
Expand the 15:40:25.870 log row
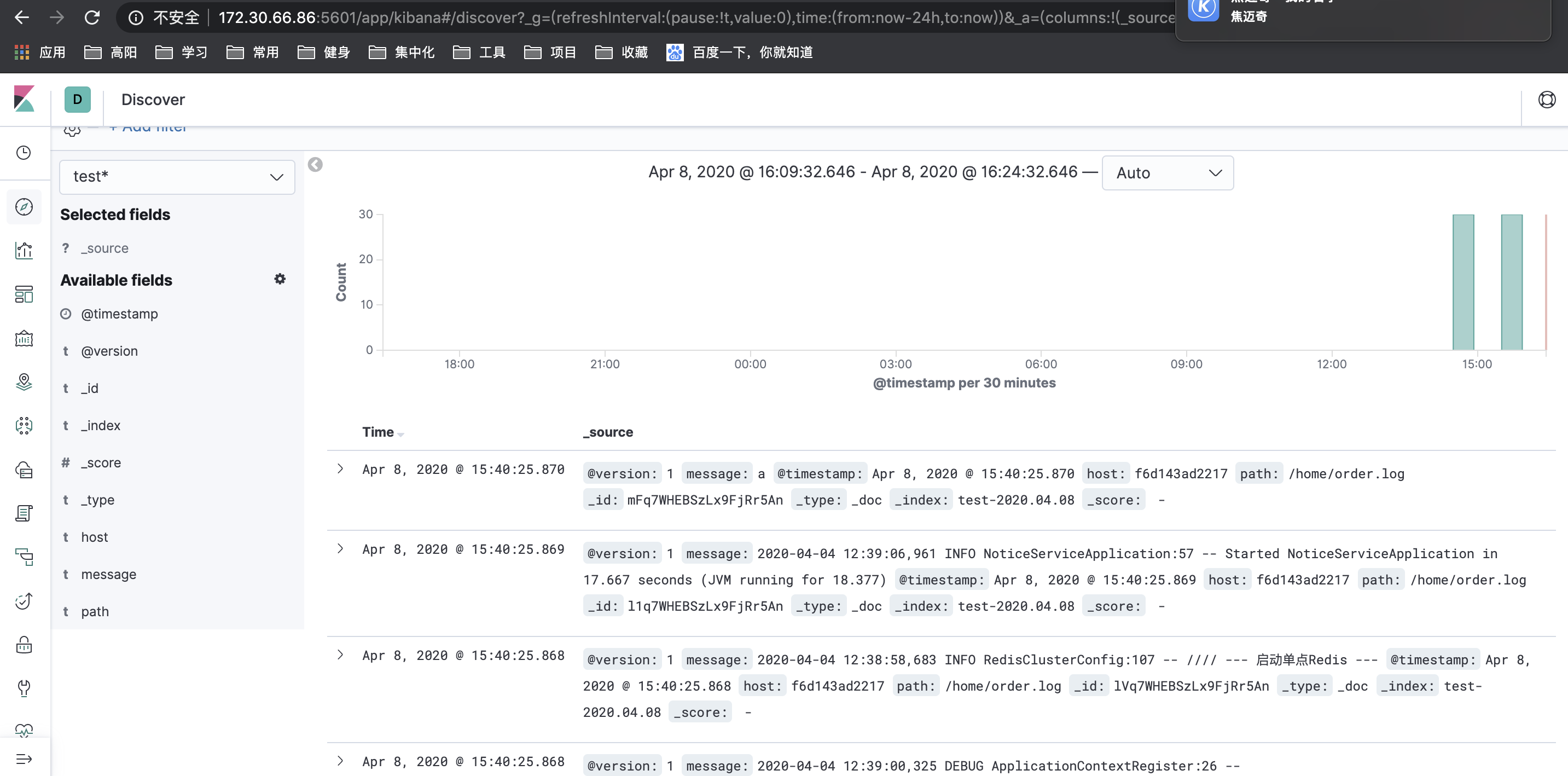coord(340,468)
